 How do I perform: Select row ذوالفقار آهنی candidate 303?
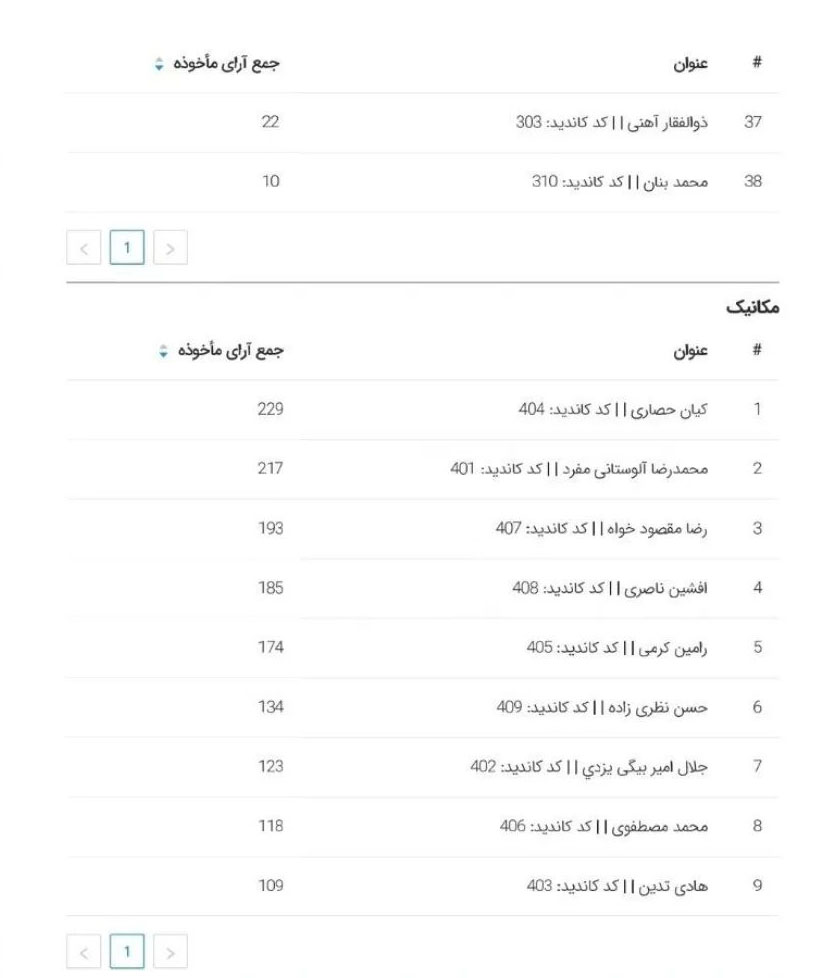click(422, 123)
